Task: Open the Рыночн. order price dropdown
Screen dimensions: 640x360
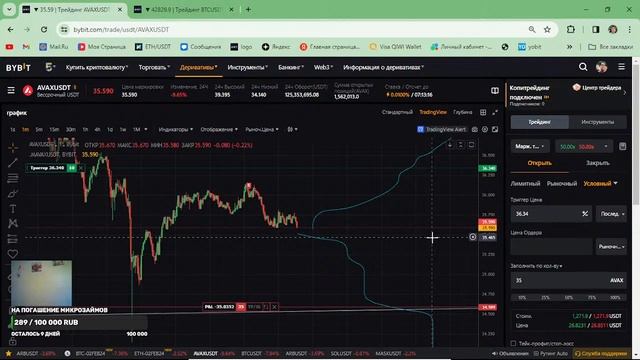Action: 611,247
